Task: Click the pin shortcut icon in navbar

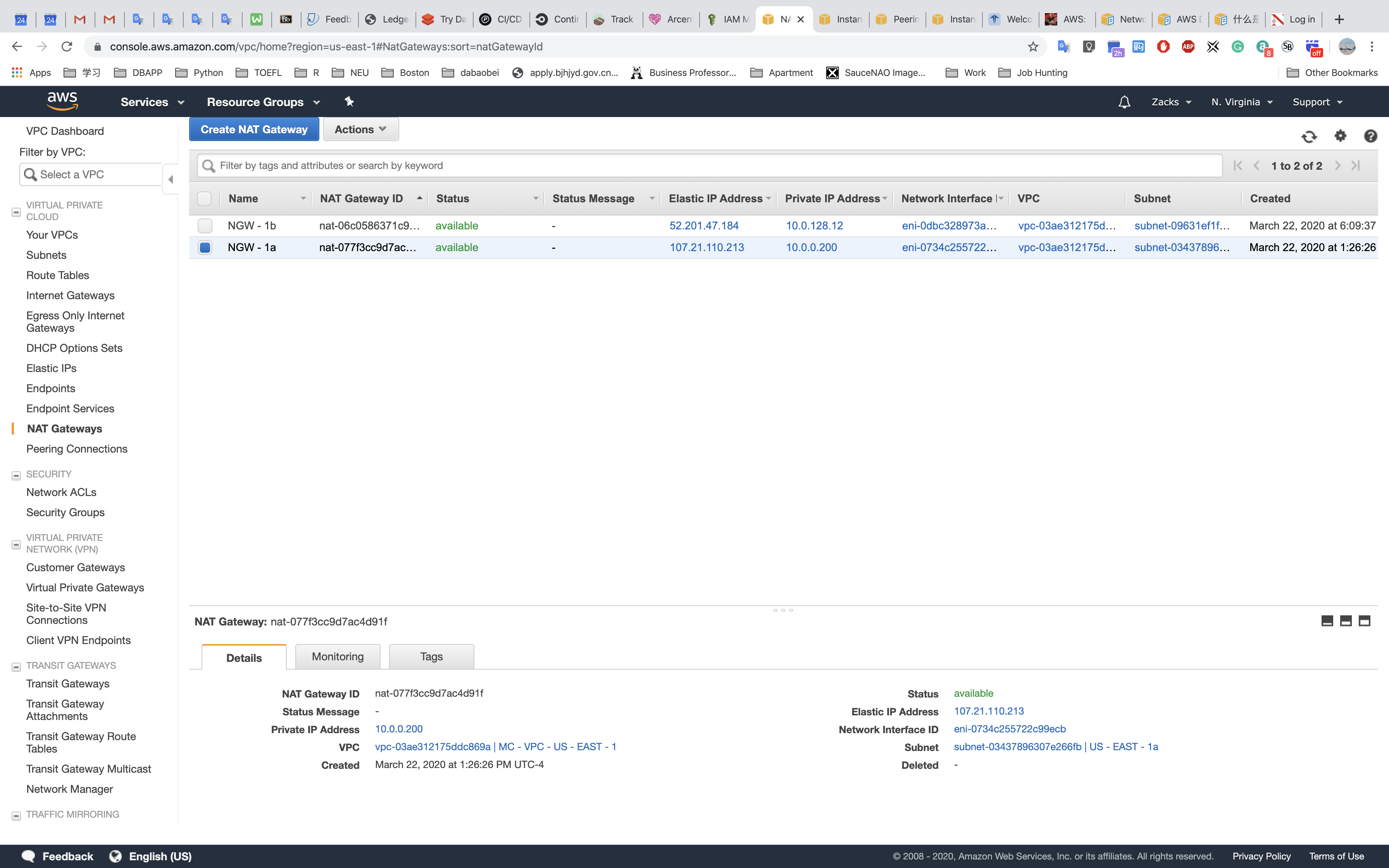Action: [x=349, y=102]
